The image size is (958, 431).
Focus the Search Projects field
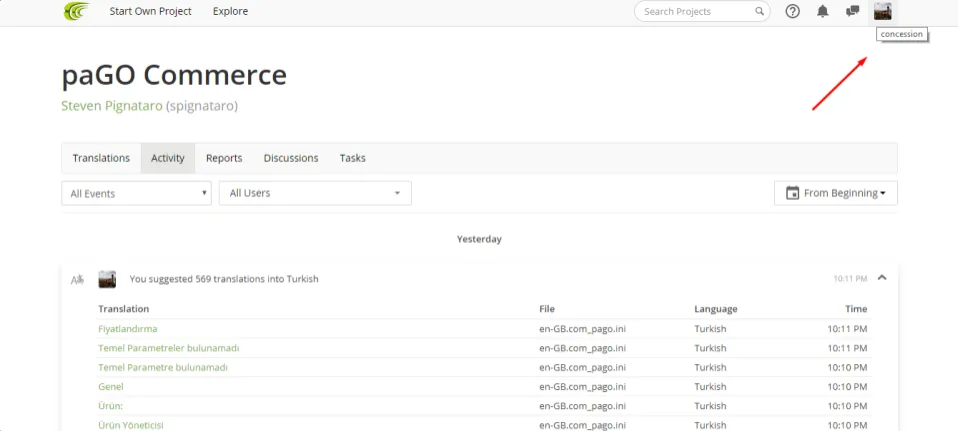click(x=702, y=11)
